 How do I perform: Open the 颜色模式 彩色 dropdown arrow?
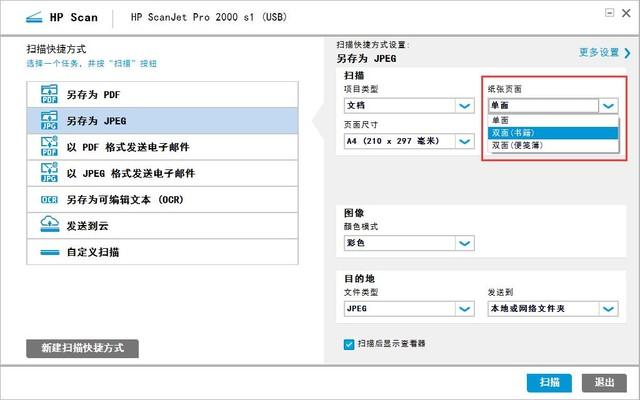[464, 243]
